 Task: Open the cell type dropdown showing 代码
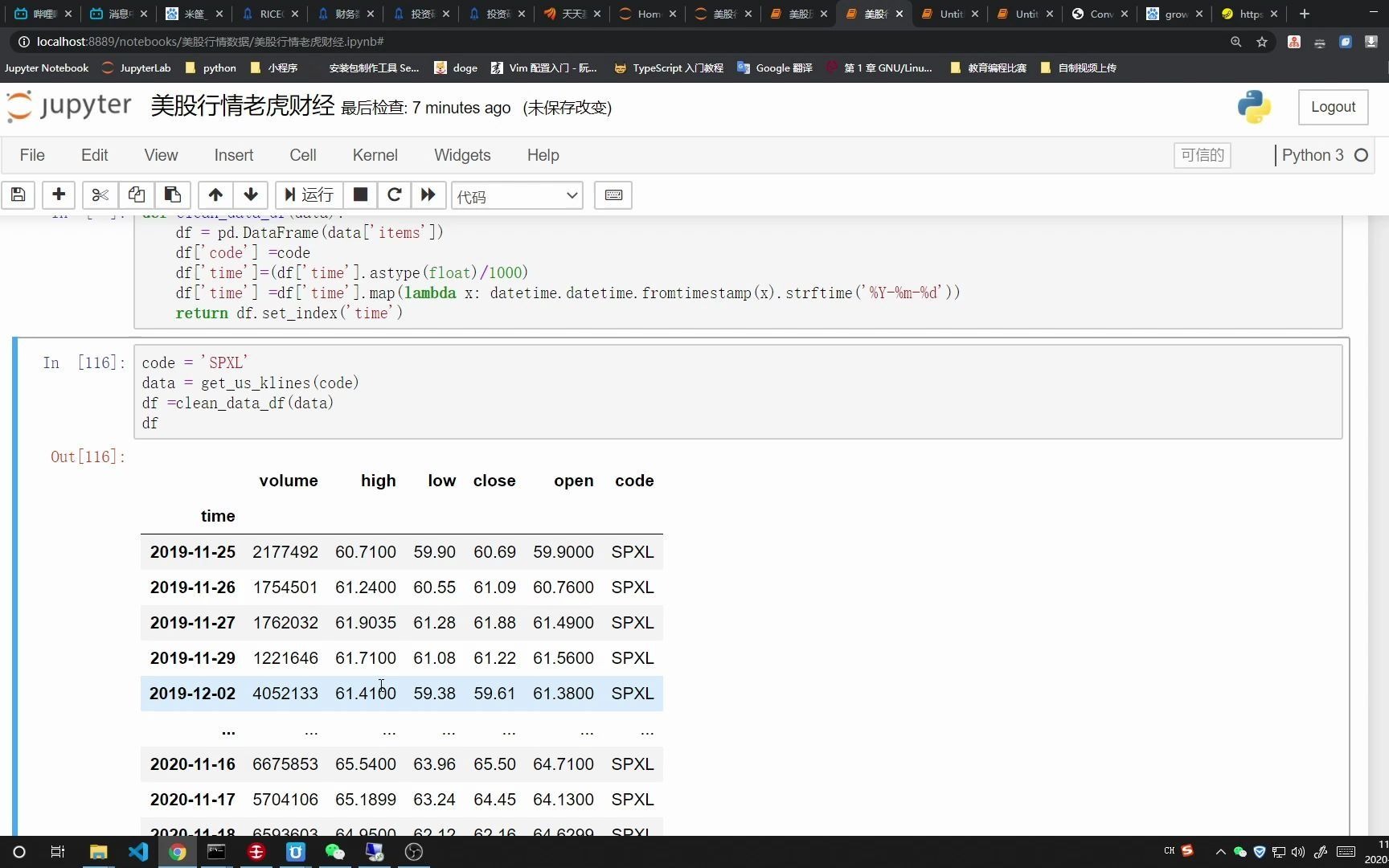pyautogui.click(x=517, y=195)
